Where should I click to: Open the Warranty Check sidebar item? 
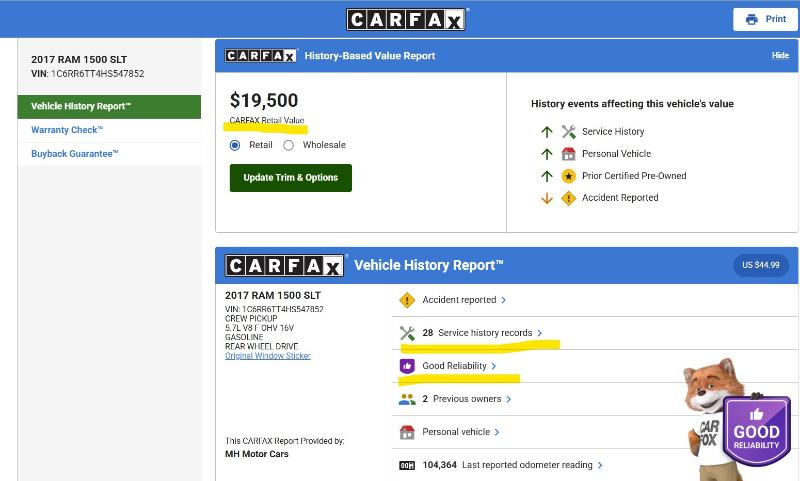[x=67, y=130]
